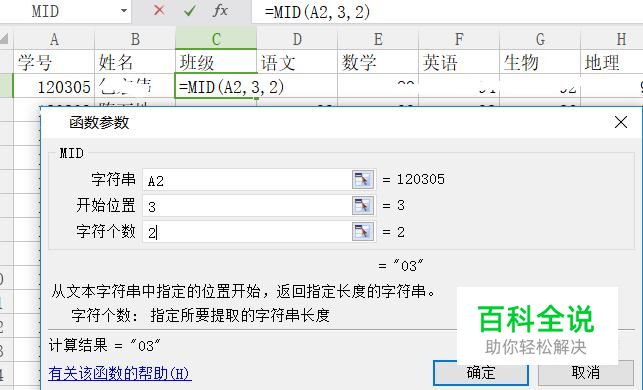Click cell C2 with =MID(A2,3,2) formula
The width and height of the screenshot is (643, 390).
pyautogui.click(x=216, y=86)
